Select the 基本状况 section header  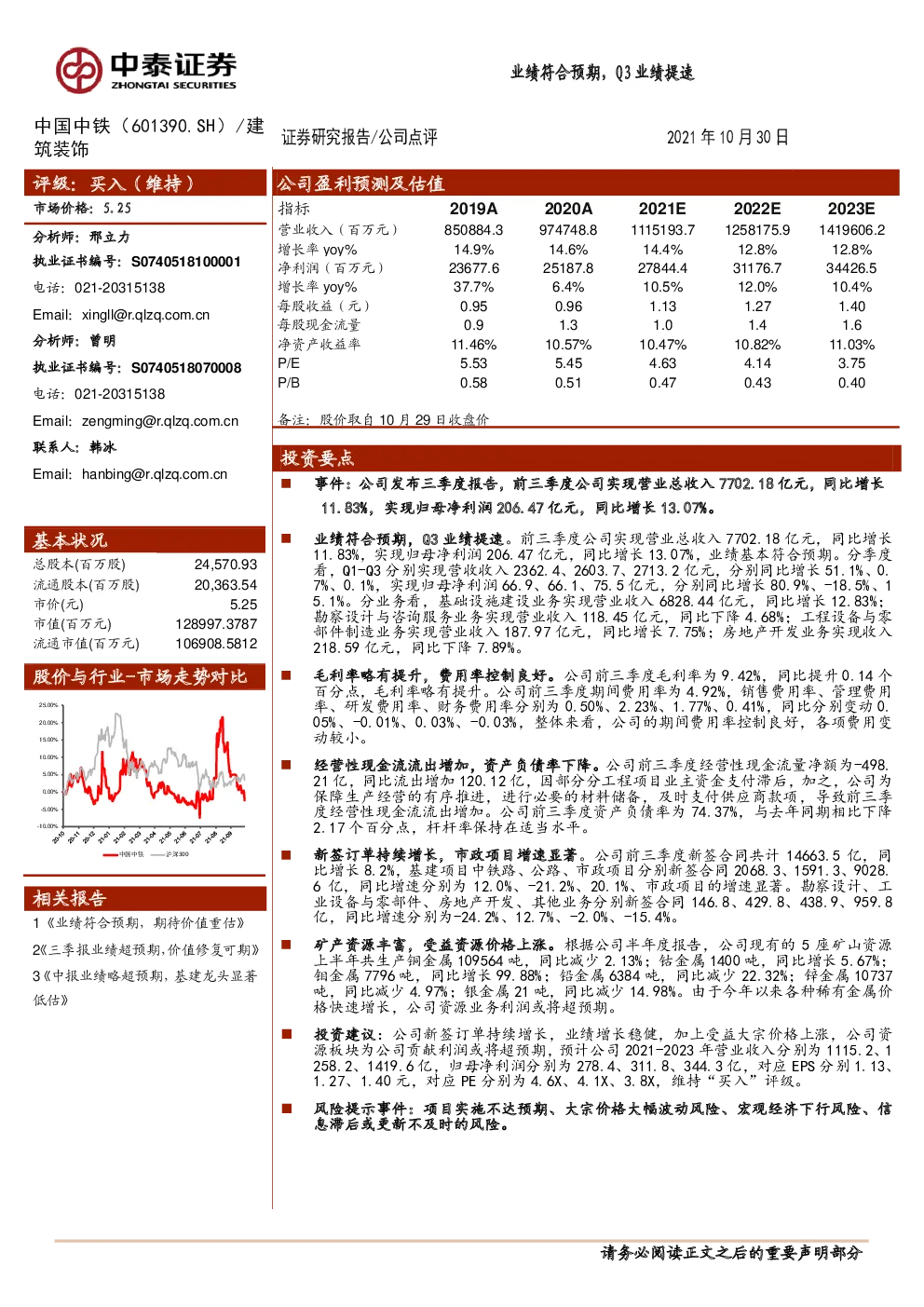pos(70,540)
